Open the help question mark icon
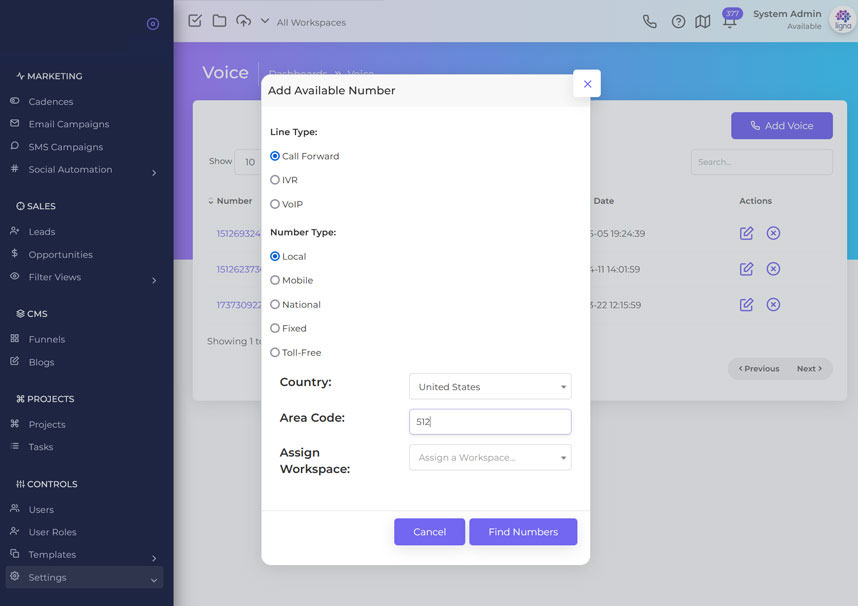The width and height of the screenshot is (858, 606). click(x=678, y=21)
